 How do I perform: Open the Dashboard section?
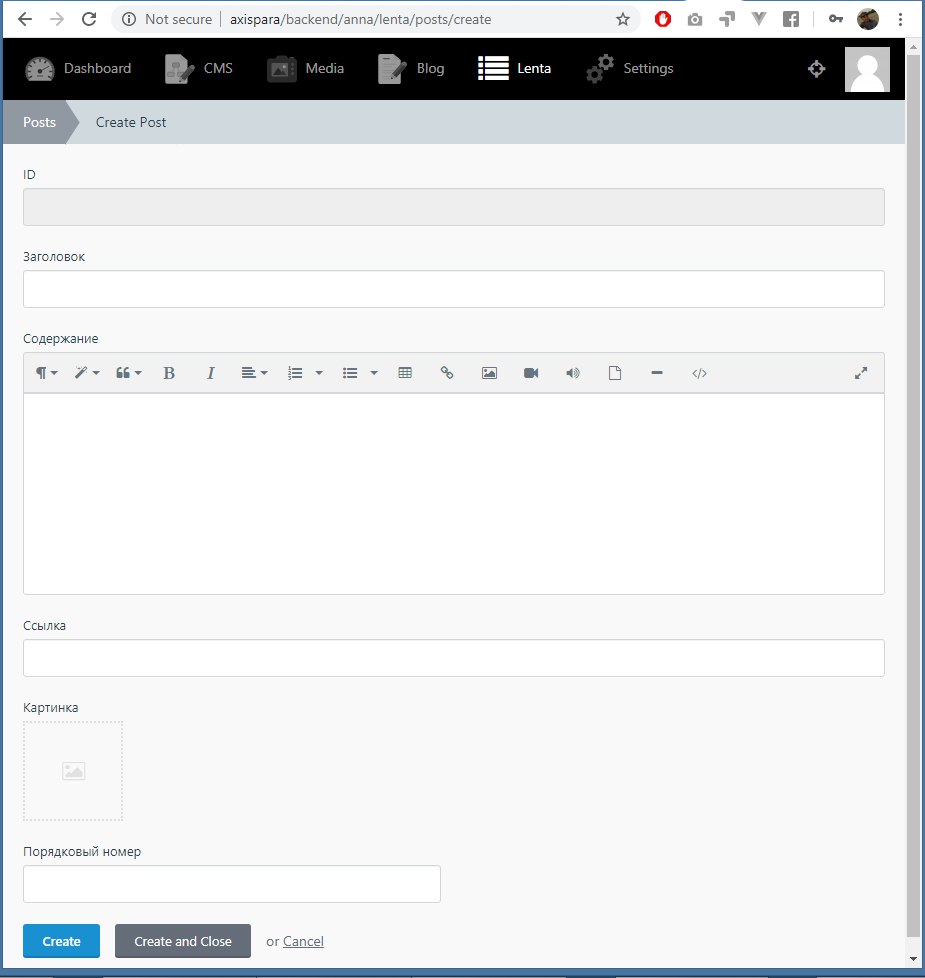click(78, 69)
